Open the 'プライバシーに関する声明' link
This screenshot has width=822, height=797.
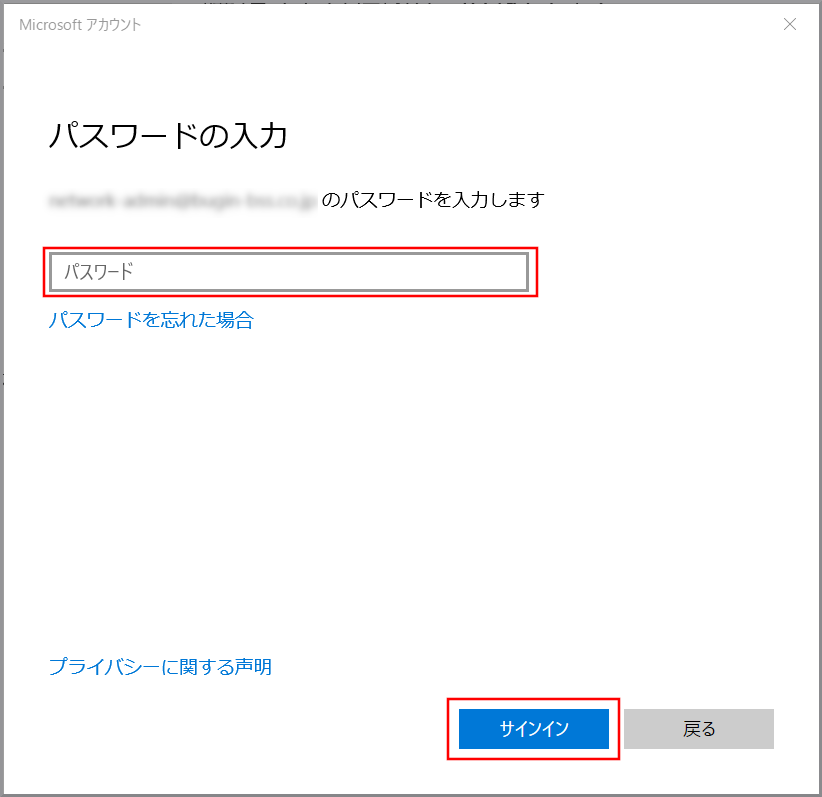coord(160,667)
